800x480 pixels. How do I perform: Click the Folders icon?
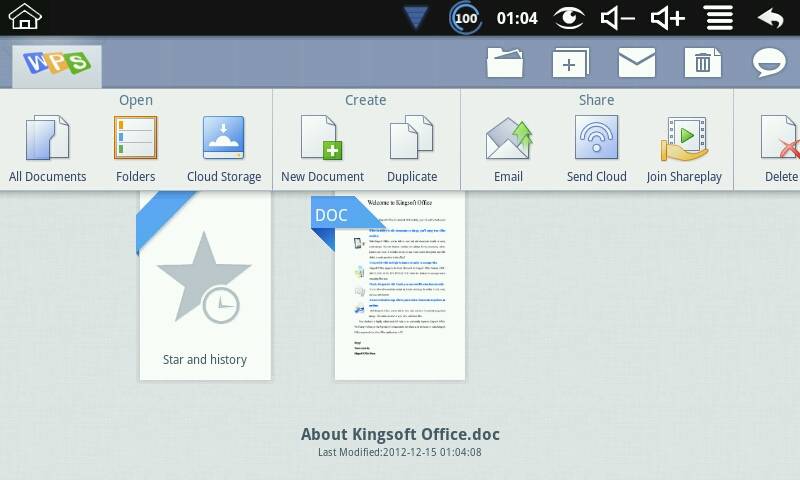pos(135,149)
